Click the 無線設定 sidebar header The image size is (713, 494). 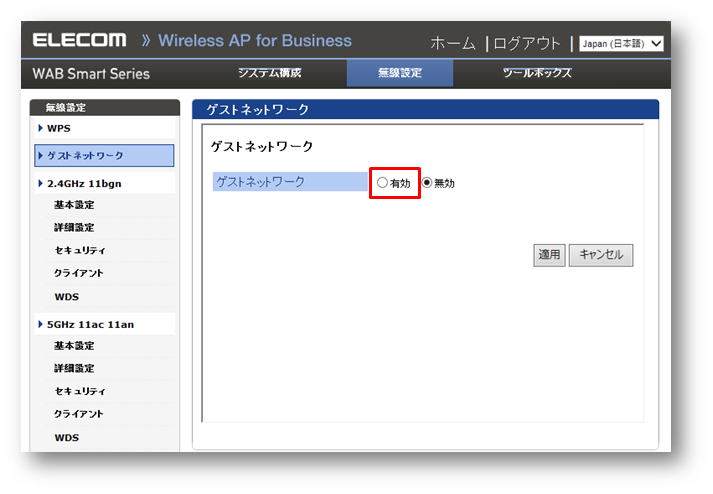click(105, 107)
